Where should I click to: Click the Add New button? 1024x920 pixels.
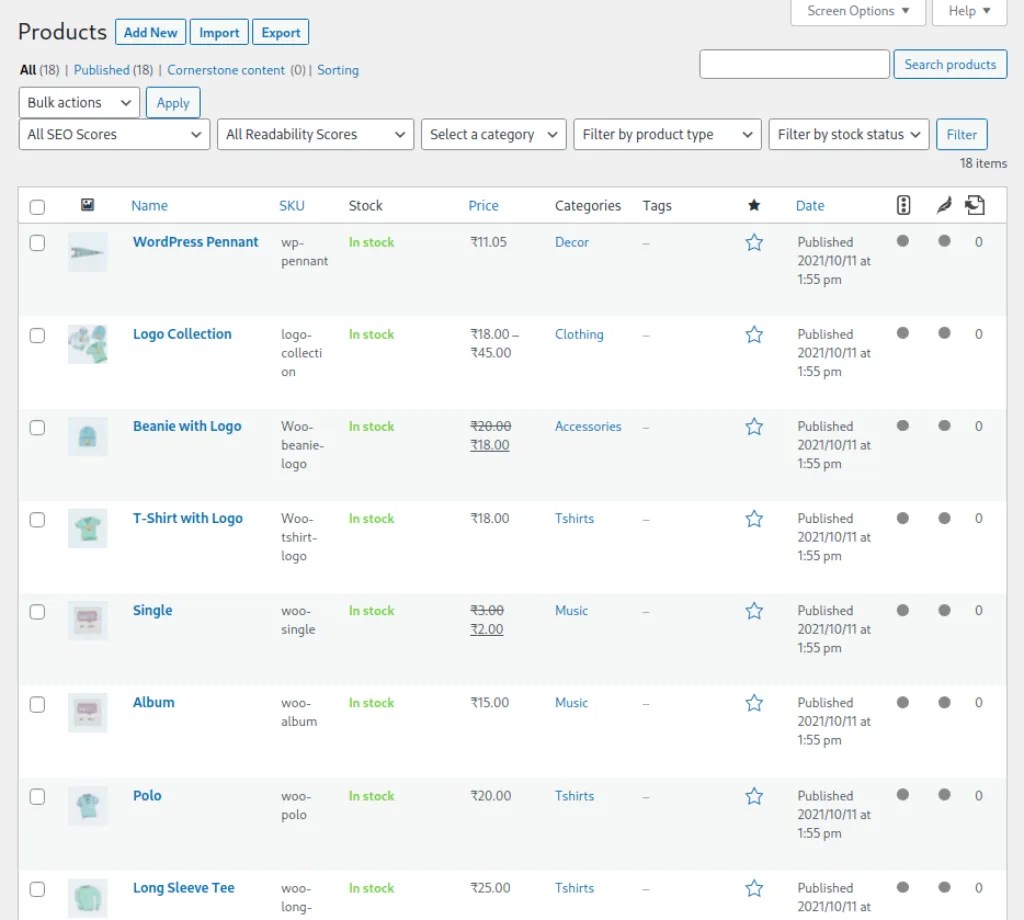click(150, 32)
